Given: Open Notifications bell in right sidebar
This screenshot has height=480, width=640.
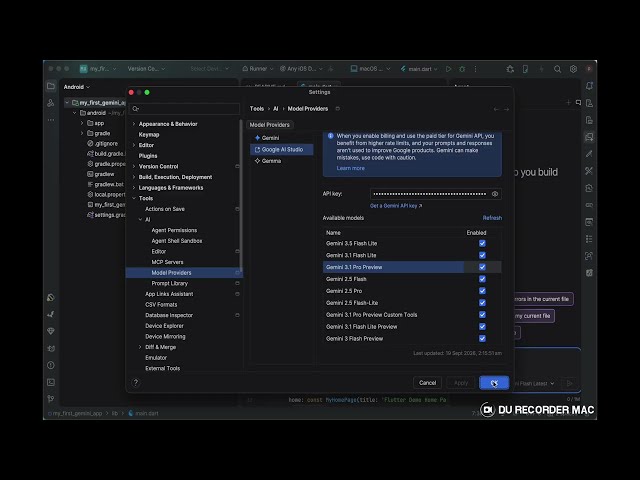Looking at the screenshot, I should pos(589,86).
